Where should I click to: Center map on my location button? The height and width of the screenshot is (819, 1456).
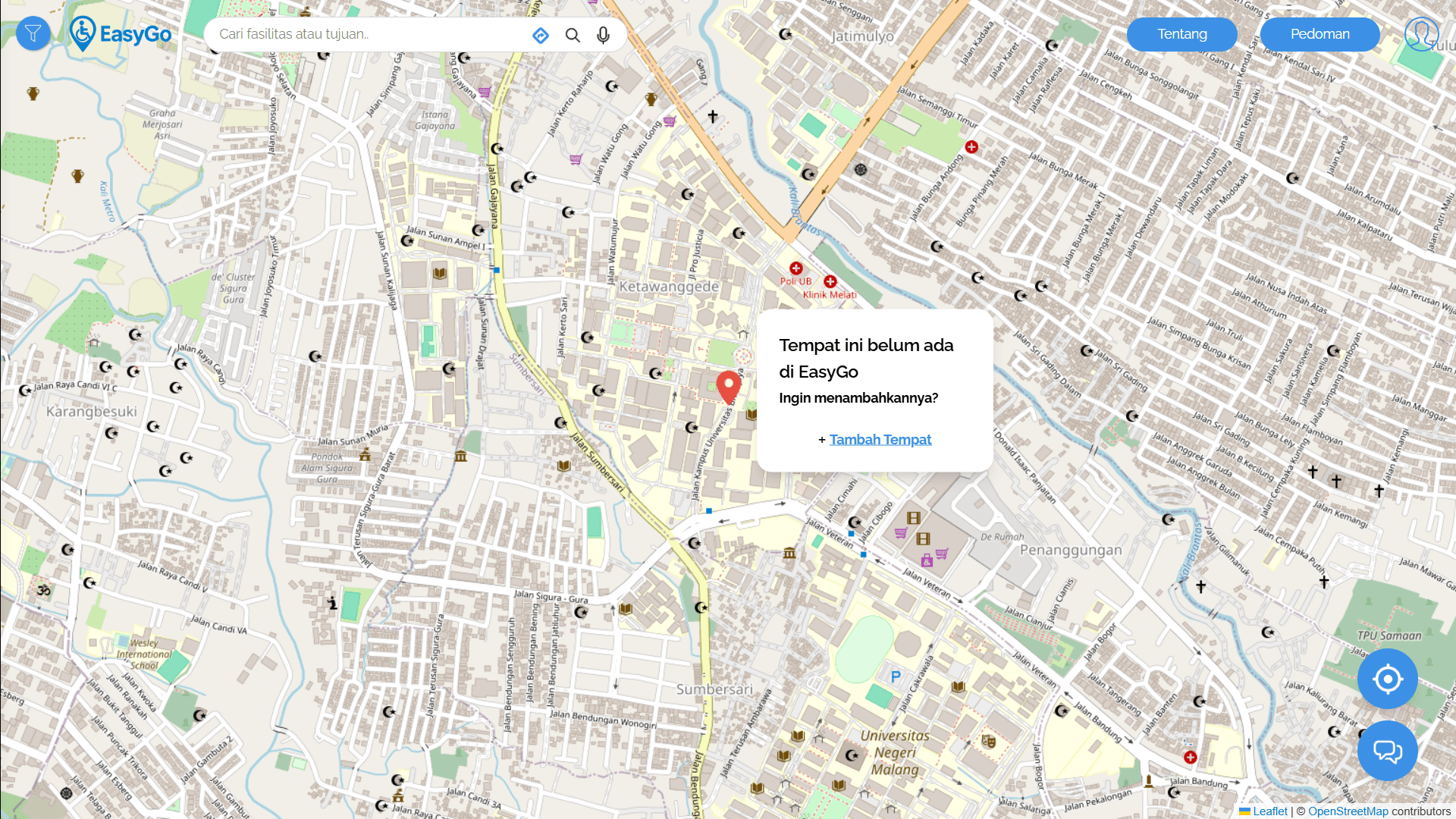tap(1387, 679)
